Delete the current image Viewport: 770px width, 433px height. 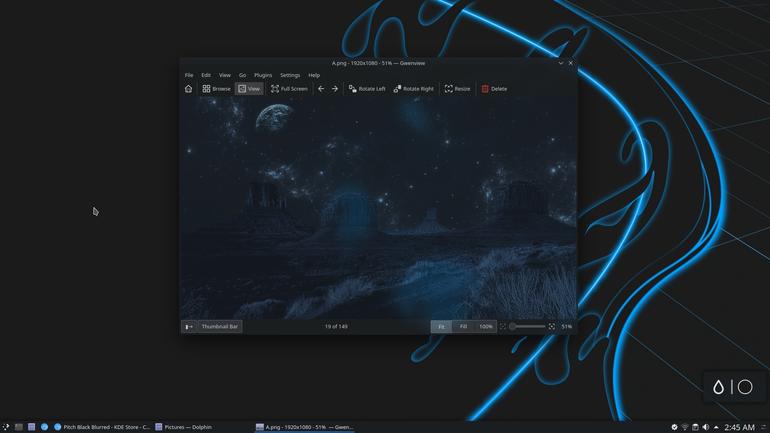click(494, 89)
